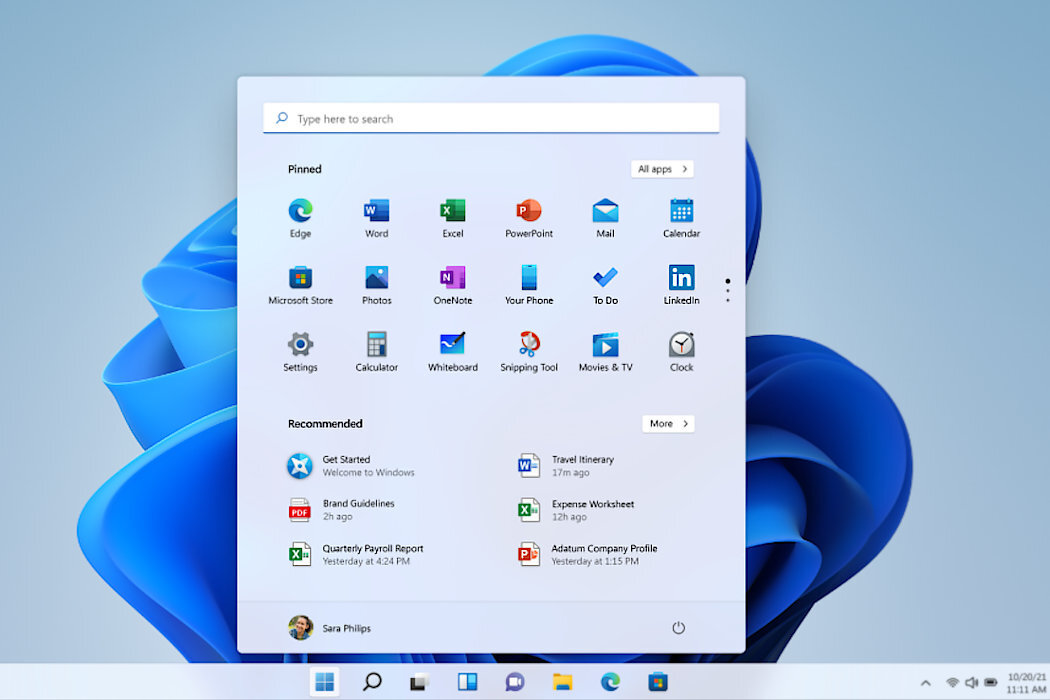Open the Excel pinned app
The height and width of the screenshot is (700, 1050).
pyautogui.click(x=453, y=211)
